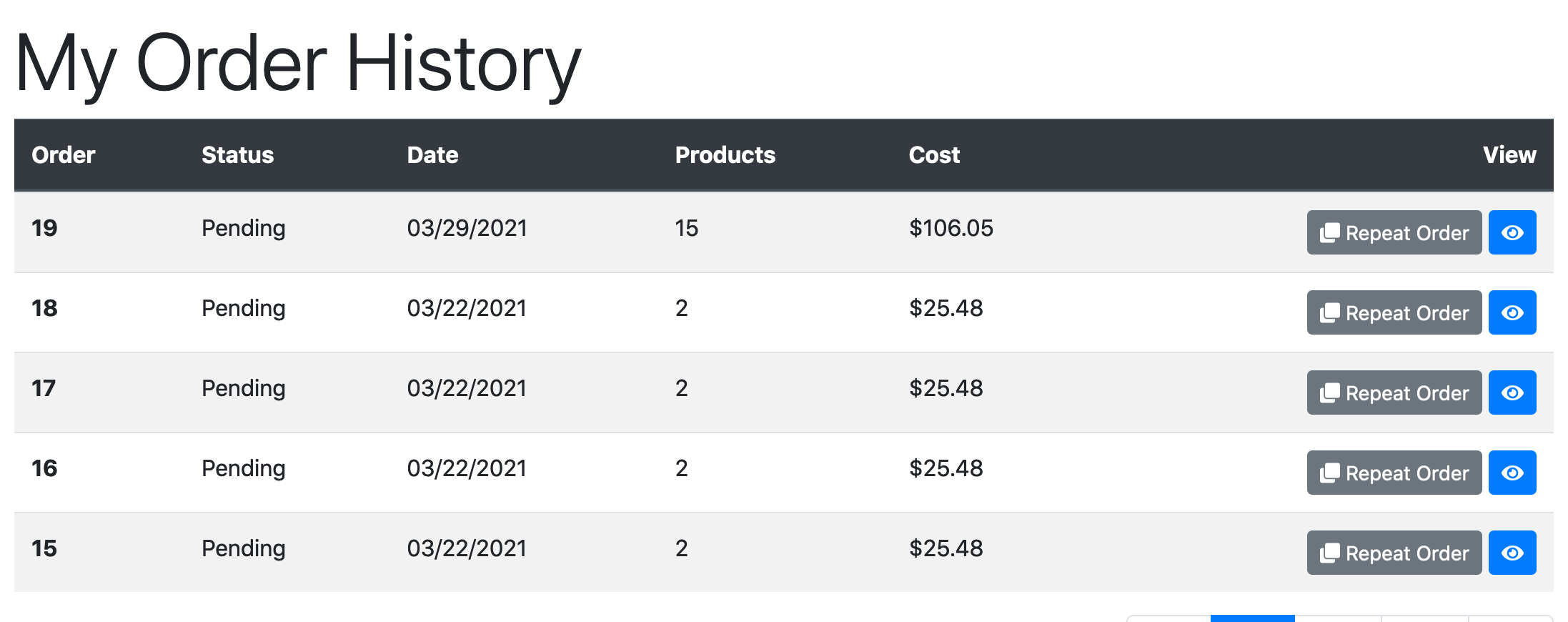
Task: Reorder order 15 with Repeat Order button
Action: click(1394, 553)
